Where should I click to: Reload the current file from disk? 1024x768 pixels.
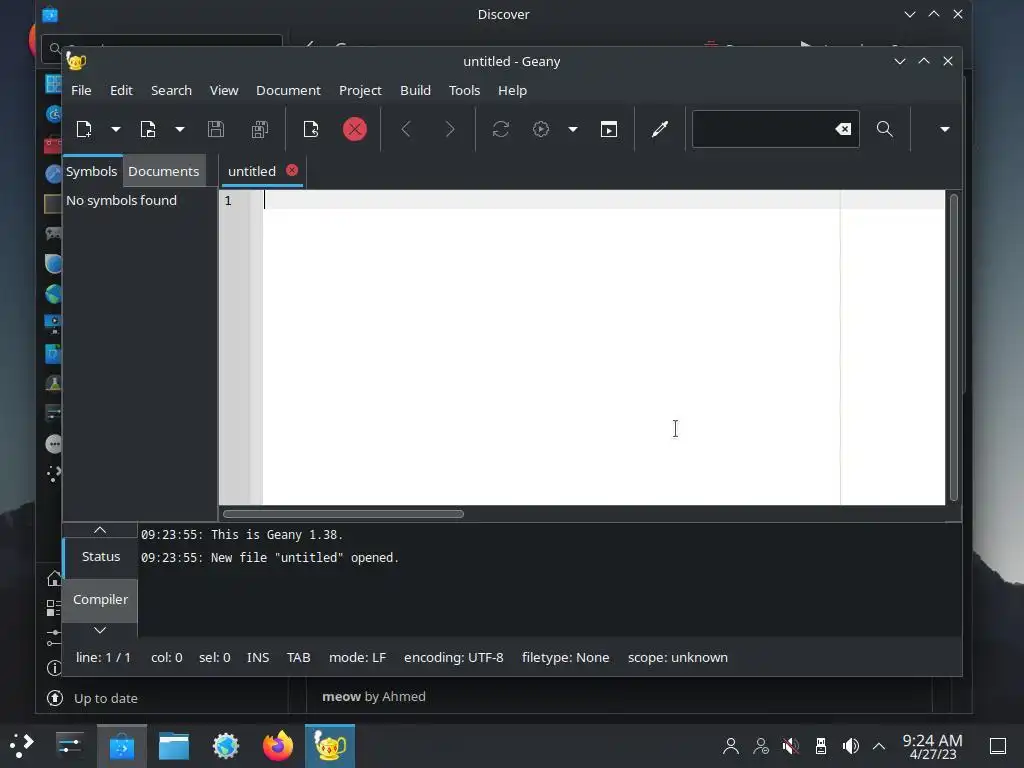click(x=311, y=129)
